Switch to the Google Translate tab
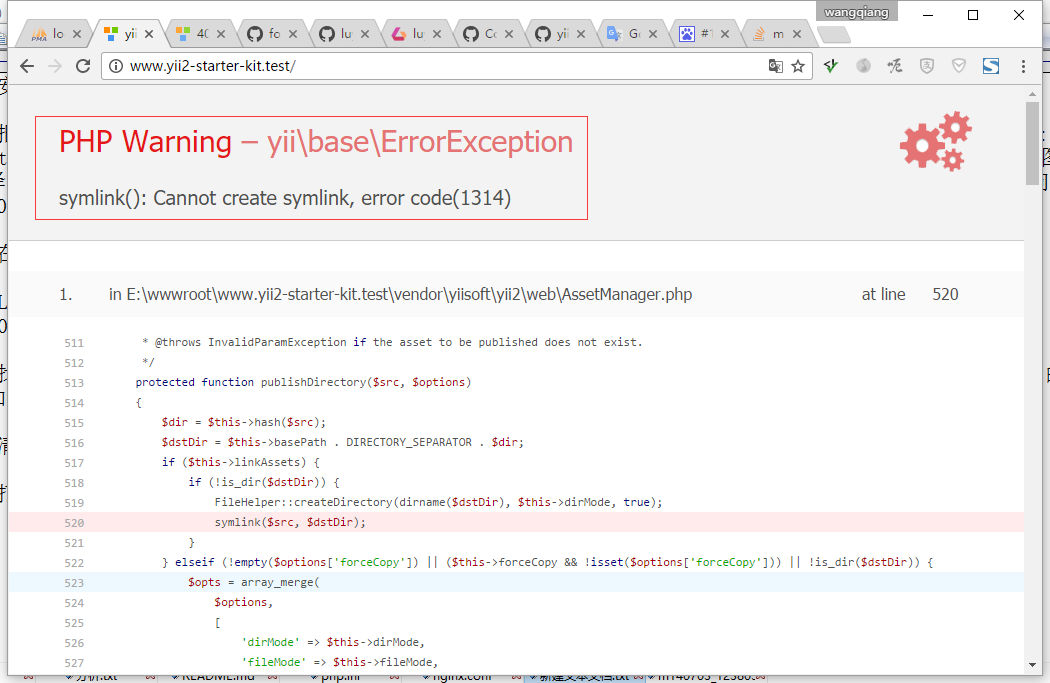 click(625, 34)
